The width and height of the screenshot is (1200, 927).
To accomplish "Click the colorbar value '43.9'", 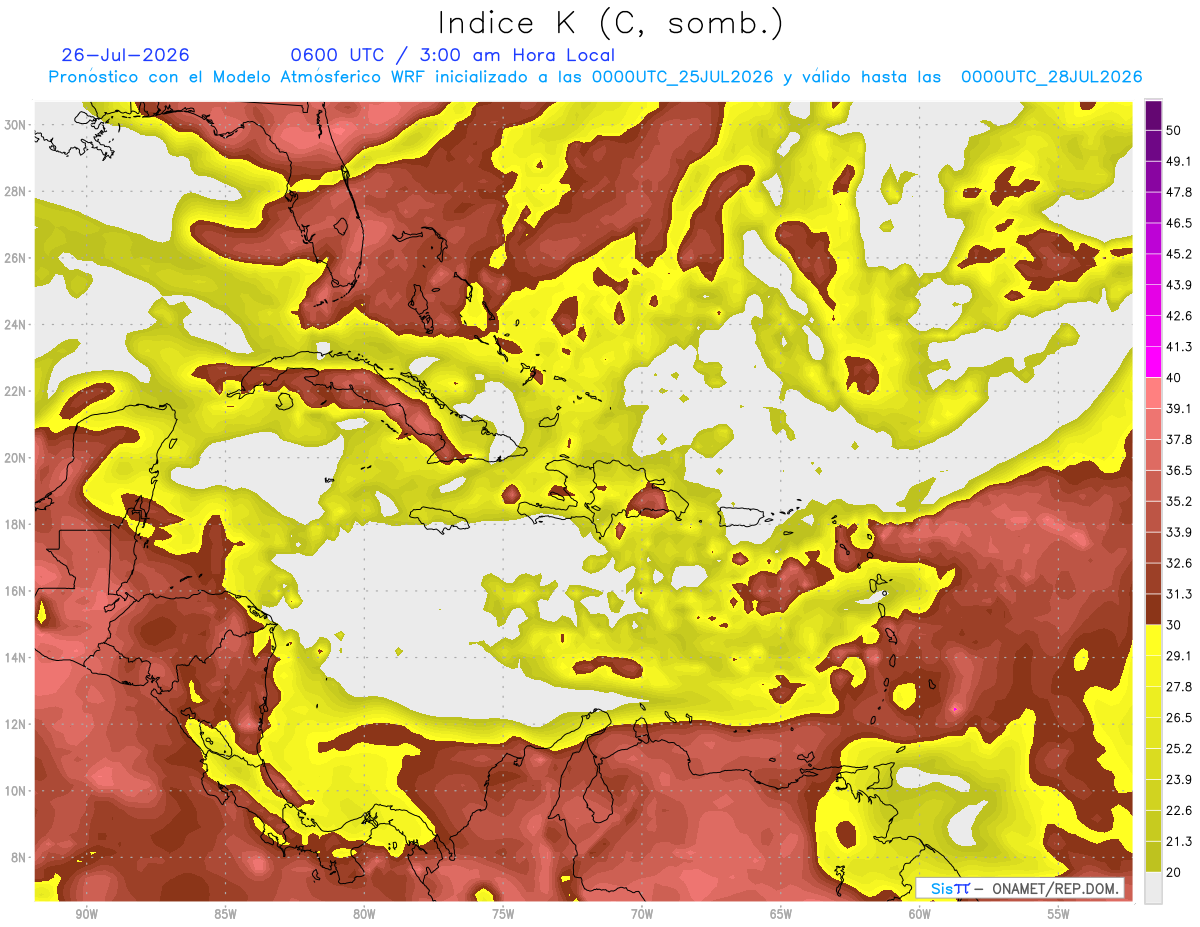I will point(1179,285).
